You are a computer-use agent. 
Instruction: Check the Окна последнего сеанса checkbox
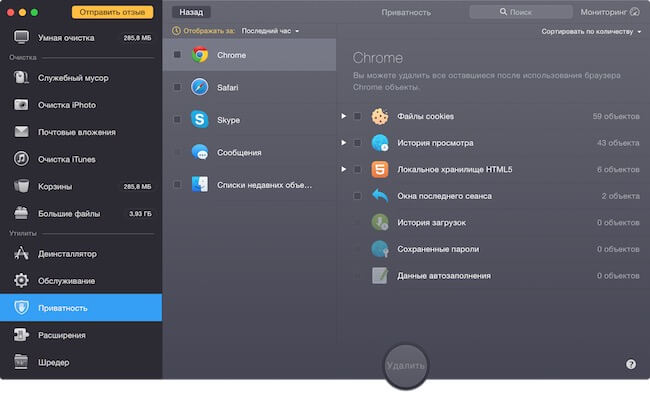point(357,196)
